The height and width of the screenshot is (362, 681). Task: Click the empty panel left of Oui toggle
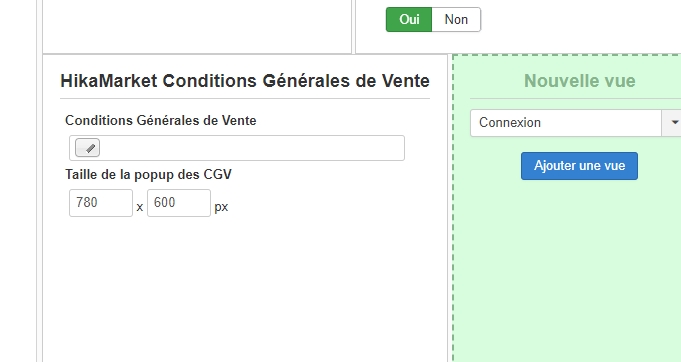pyautogui.click(x=197, y=26)
